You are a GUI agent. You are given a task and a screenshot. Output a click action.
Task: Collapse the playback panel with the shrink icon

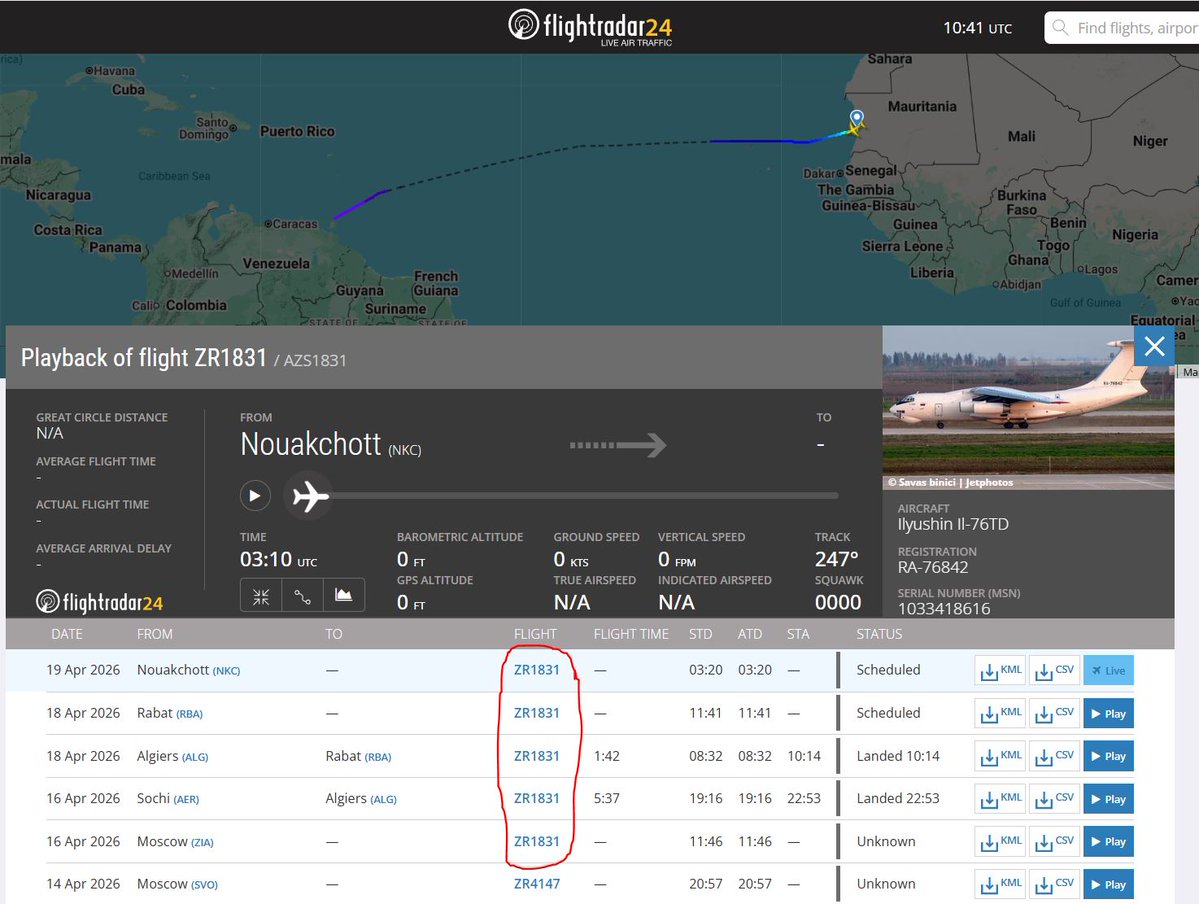pyautogui.click(x=260, y=596)
